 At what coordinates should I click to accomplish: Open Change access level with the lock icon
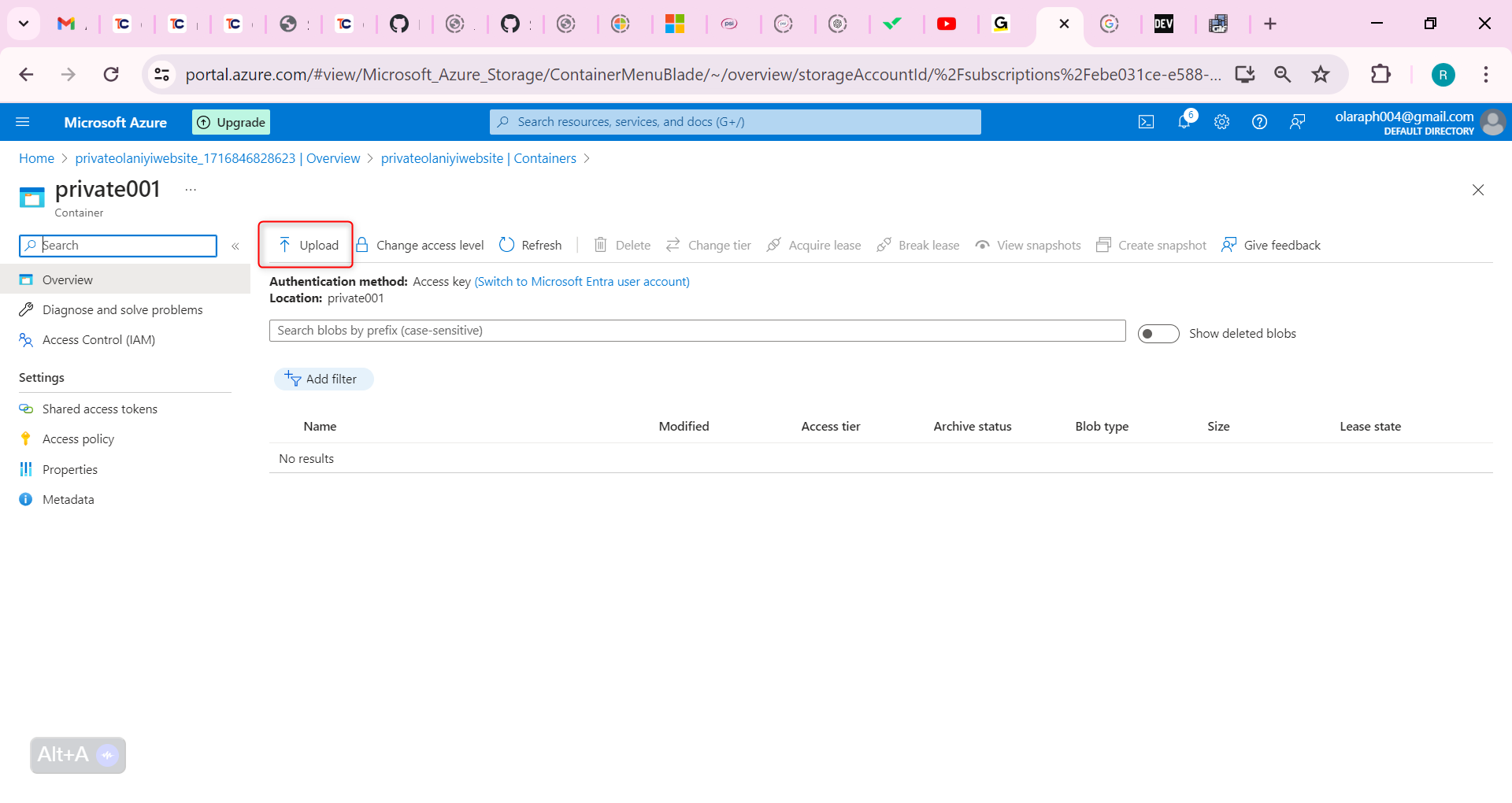[x=361, y=245]
